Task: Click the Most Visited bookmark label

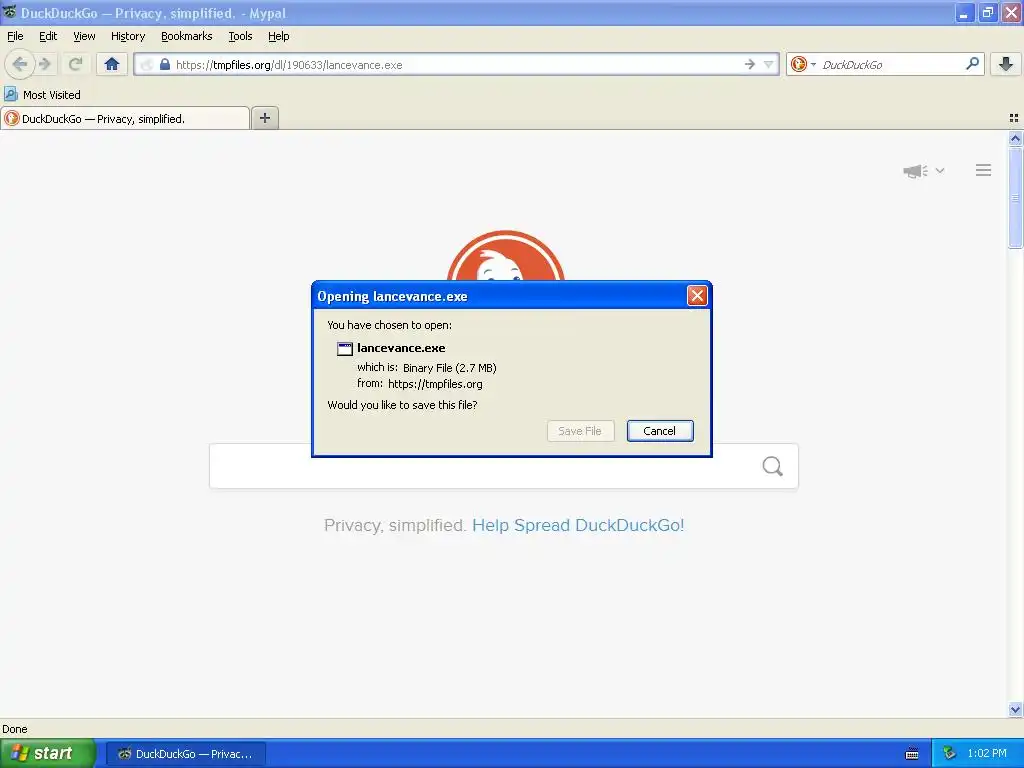Action: tap(52, 95)
